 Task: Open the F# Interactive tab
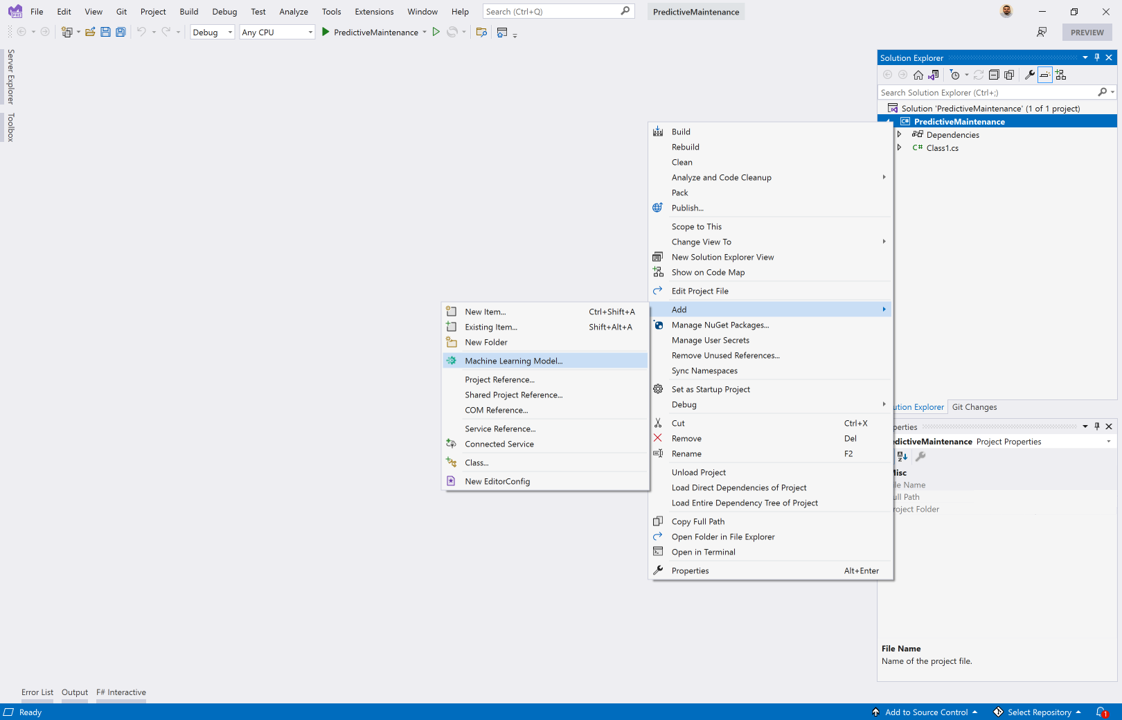(121, 692)
